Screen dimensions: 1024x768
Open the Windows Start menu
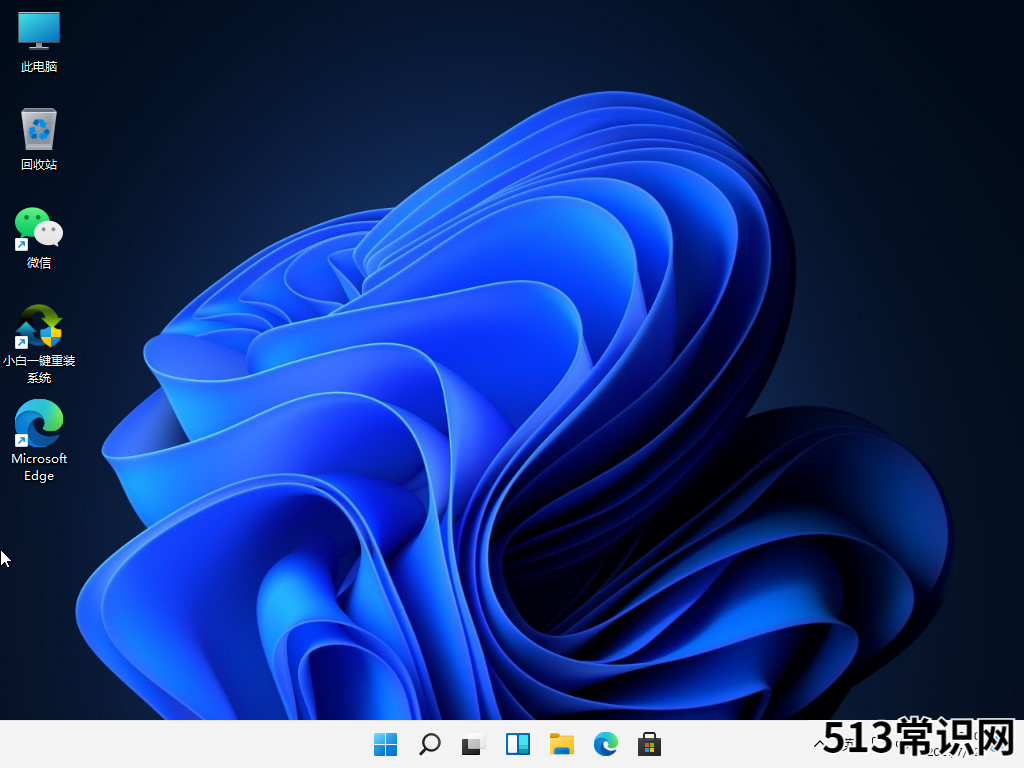coord(385,744)
